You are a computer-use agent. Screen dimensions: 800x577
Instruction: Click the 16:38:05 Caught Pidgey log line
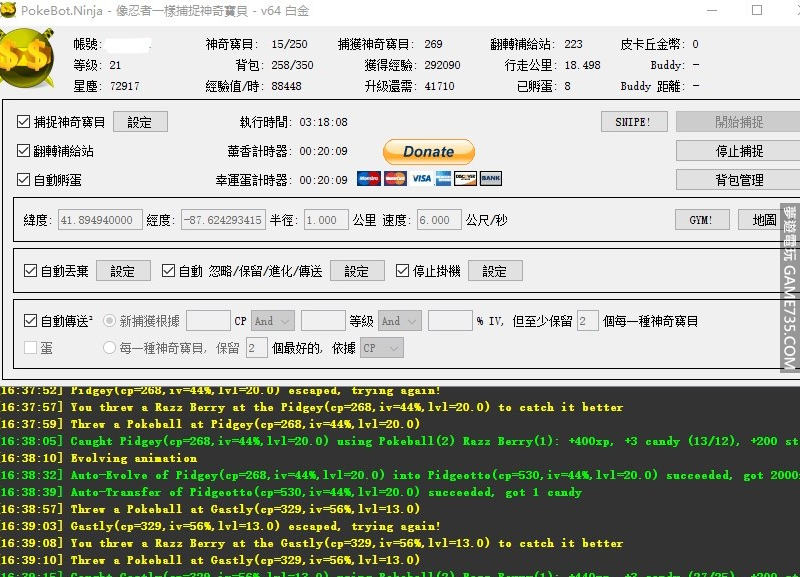coord(400,441)
